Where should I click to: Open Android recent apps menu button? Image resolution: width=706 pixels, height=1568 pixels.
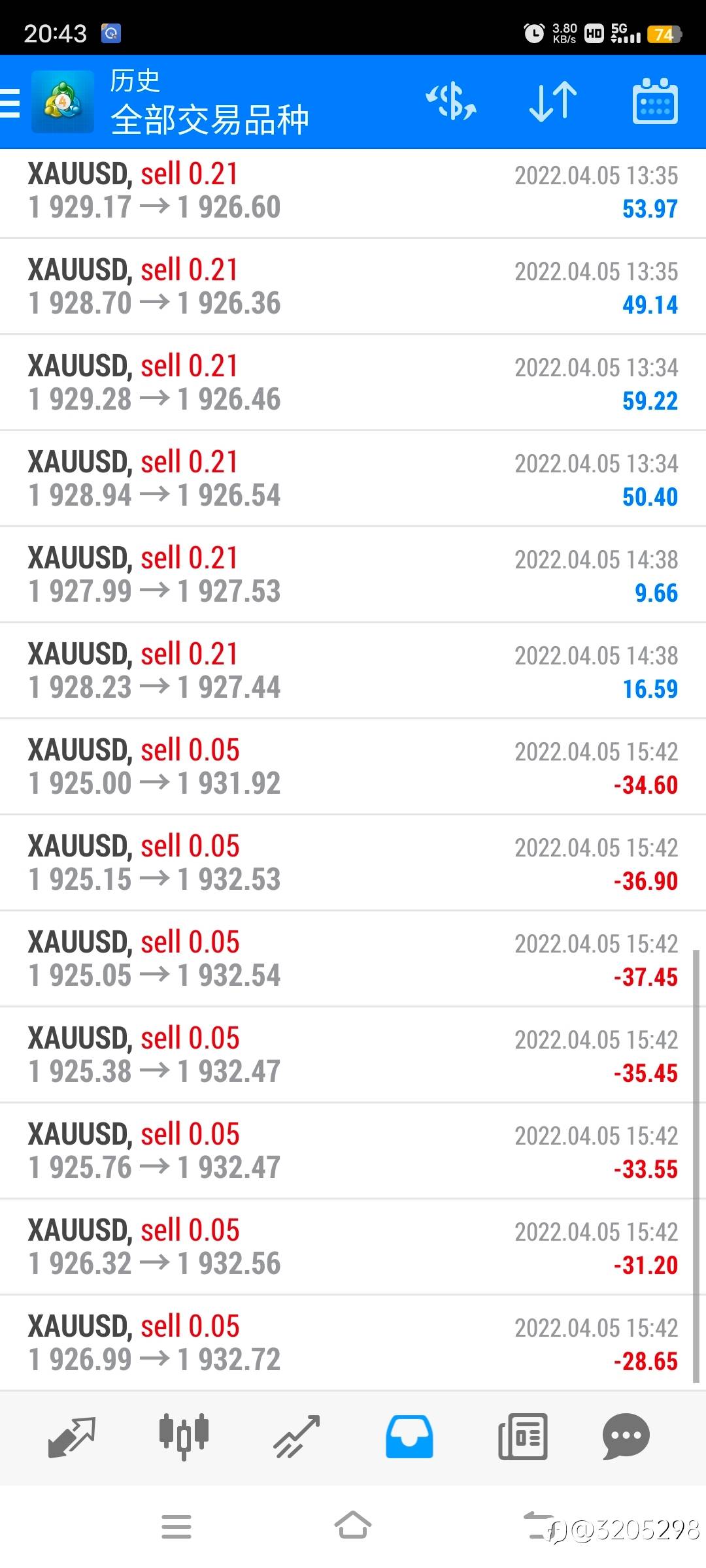(x=176, y=1526)
